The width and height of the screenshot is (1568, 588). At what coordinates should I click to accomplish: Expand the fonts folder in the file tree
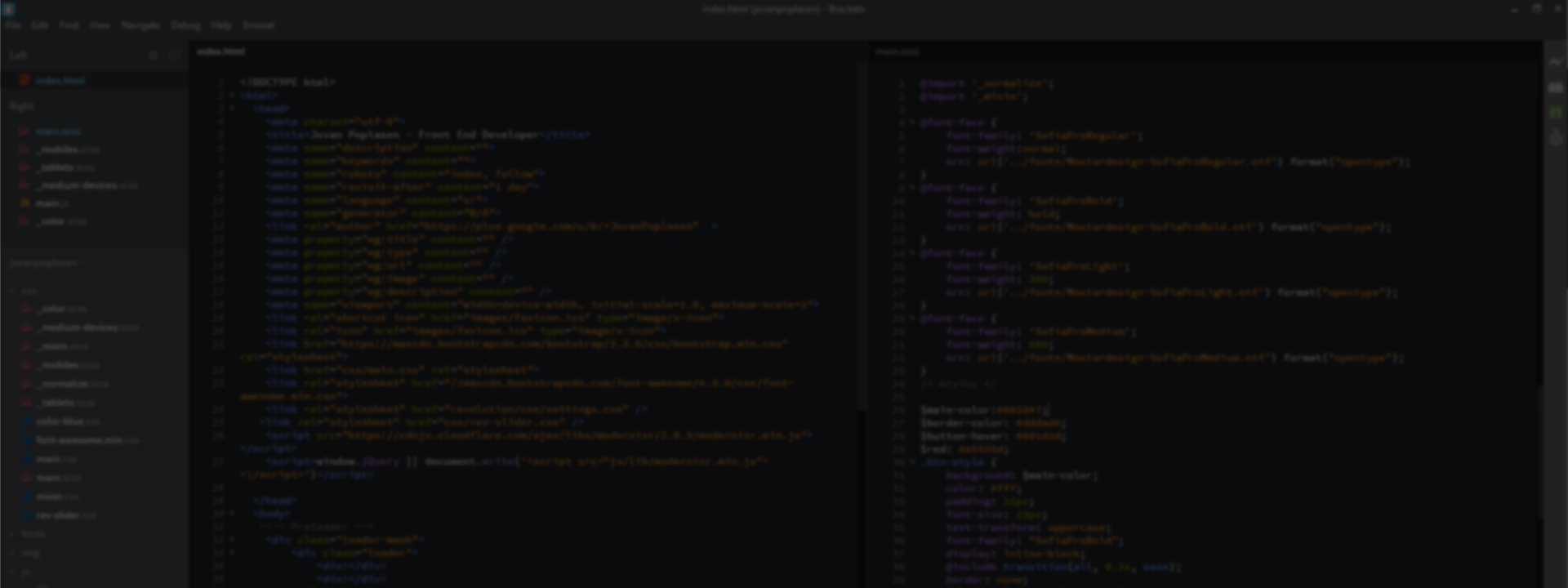coord(14,534)
